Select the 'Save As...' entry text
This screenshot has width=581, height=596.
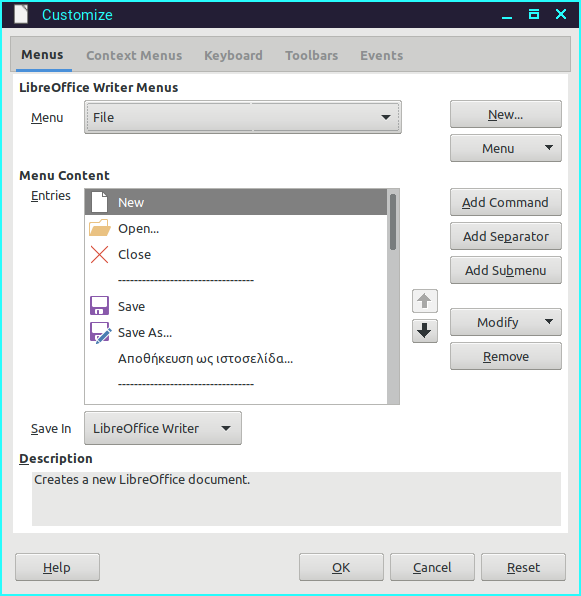coord(145,333)
